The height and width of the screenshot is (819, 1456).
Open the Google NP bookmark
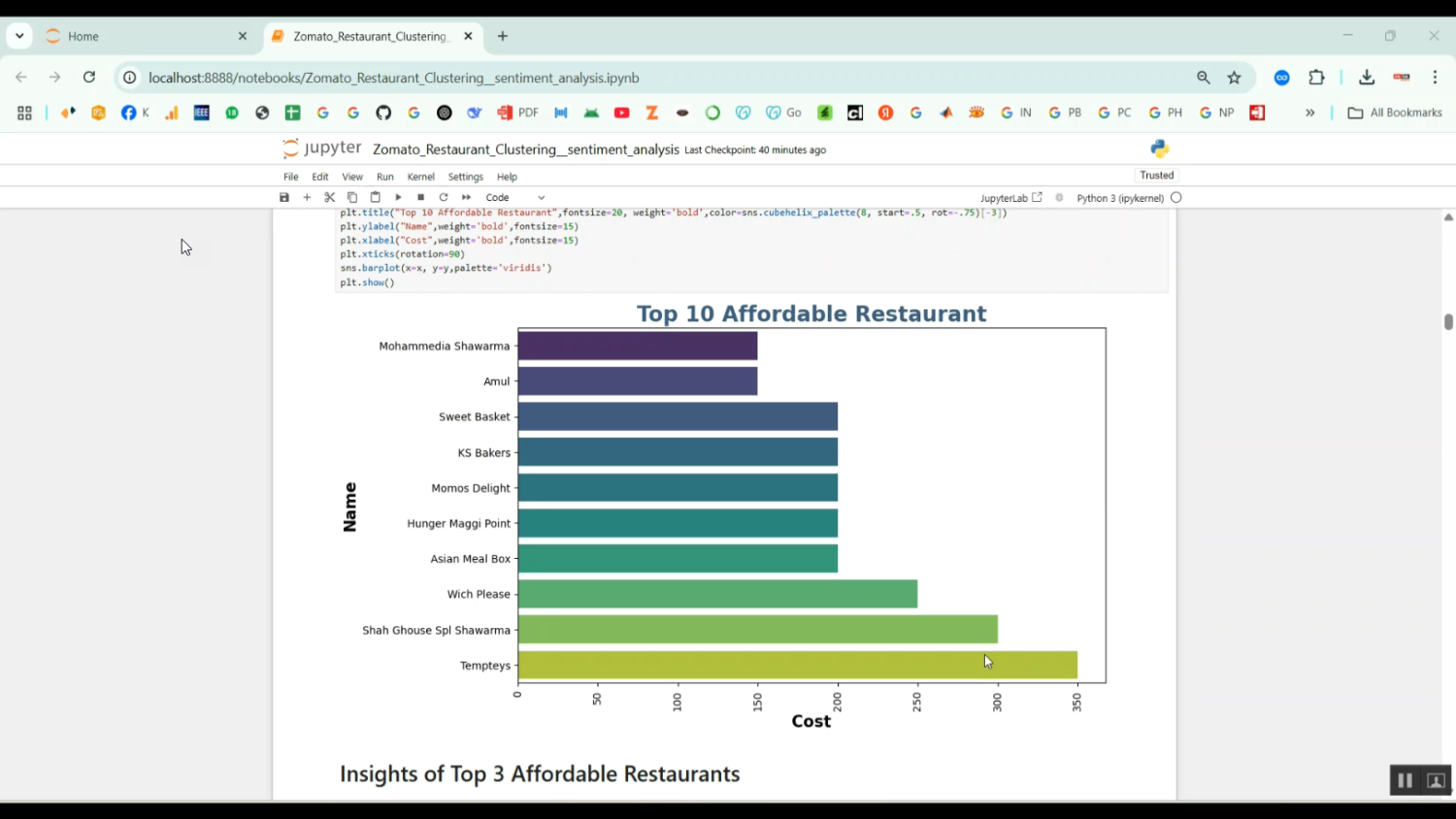[x=1216, y=114]
